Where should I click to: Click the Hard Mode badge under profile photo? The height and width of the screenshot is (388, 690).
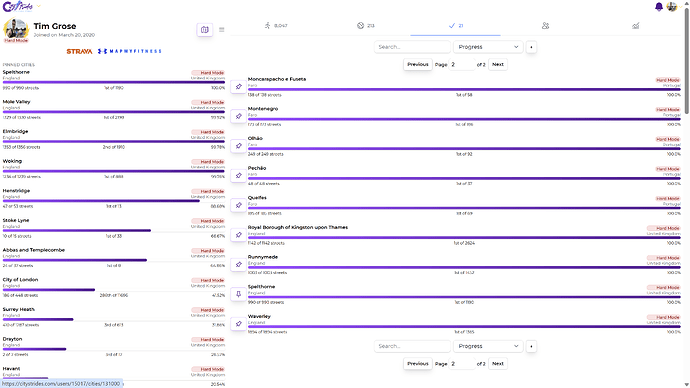coord(16,40)
